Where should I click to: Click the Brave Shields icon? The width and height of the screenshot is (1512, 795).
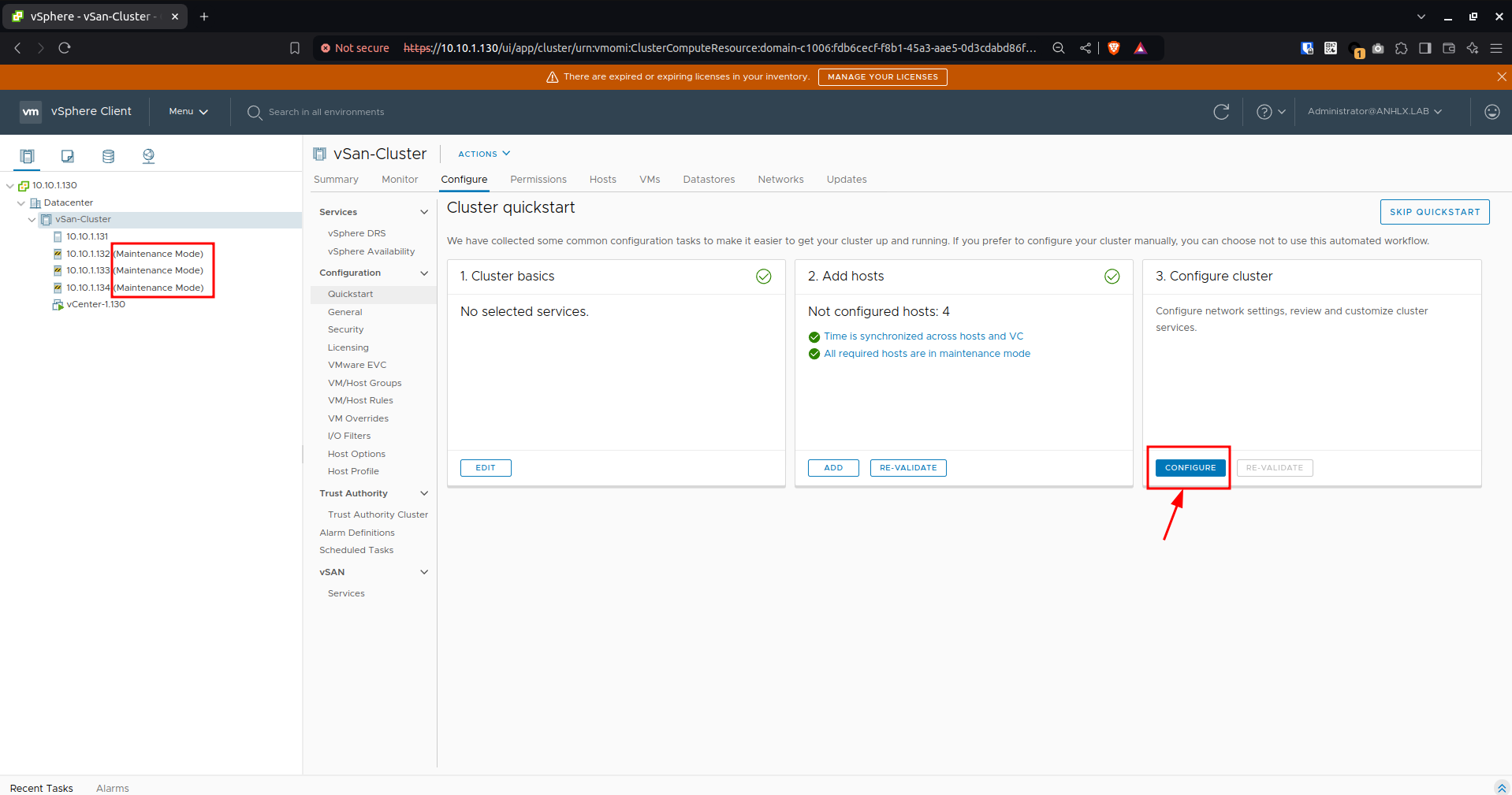pos(1113,48)
